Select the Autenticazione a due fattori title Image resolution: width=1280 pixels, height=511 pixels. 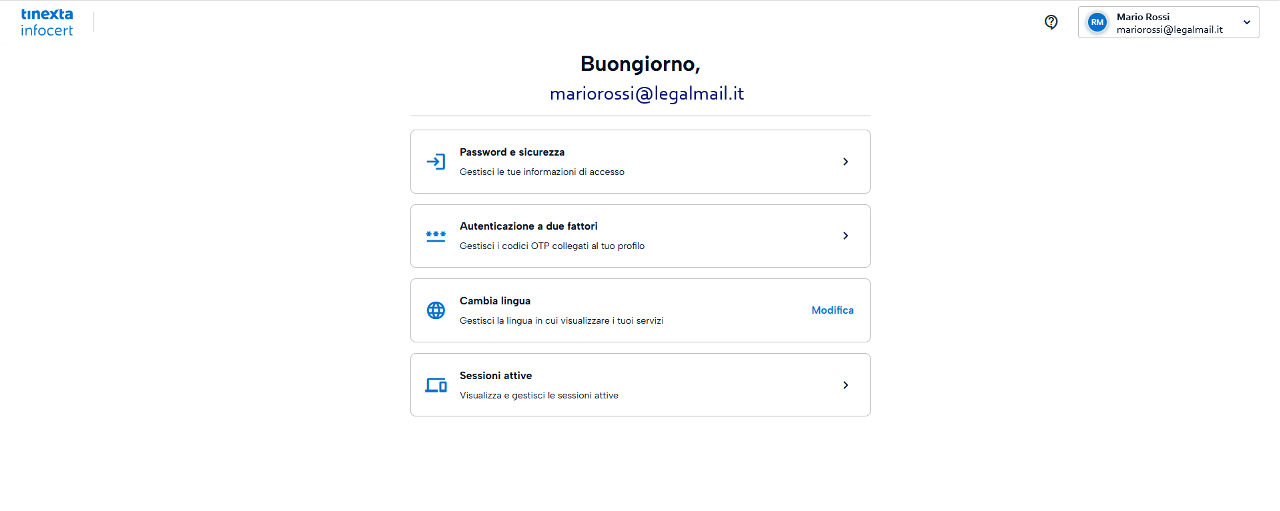click(528, 226)
